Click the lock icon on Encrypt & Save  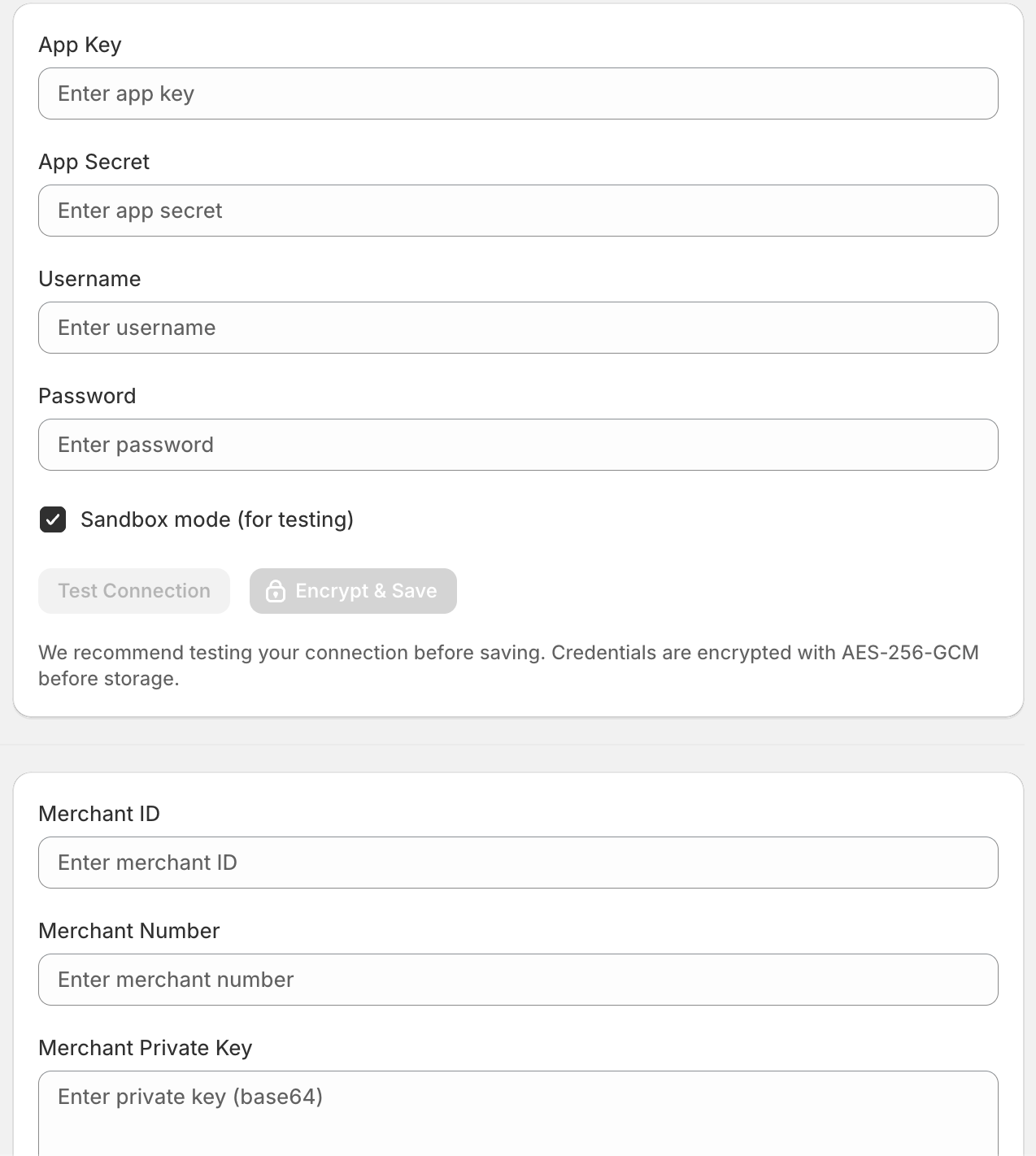point(275,591)
